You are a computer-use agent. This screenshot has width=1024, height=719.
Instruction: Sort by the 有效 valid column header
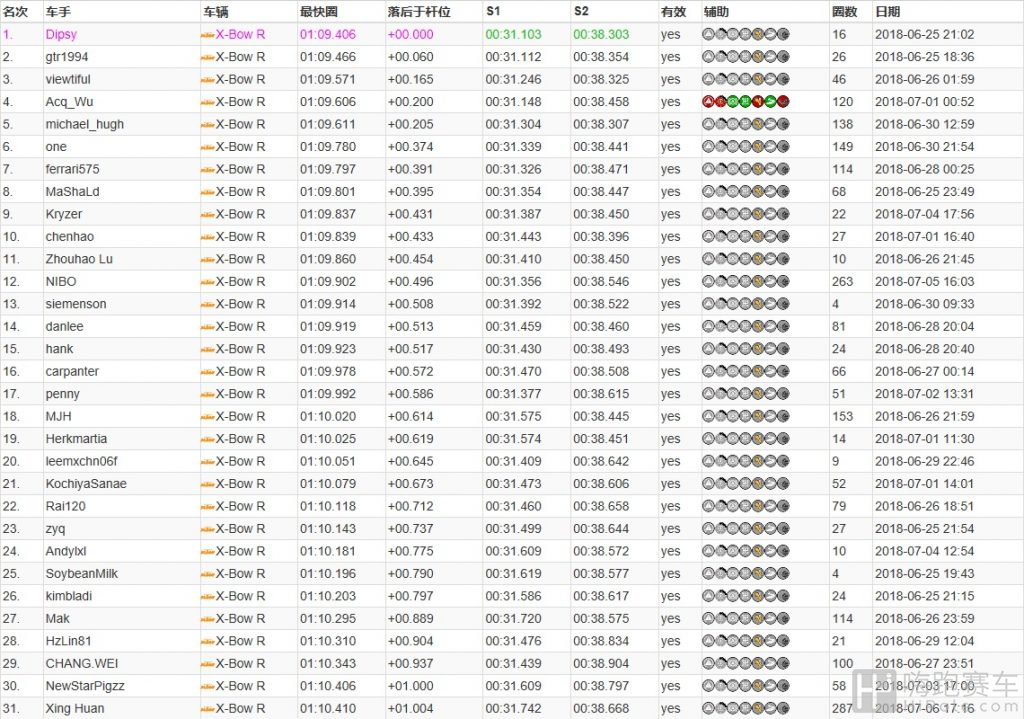(x=673, y=11)
